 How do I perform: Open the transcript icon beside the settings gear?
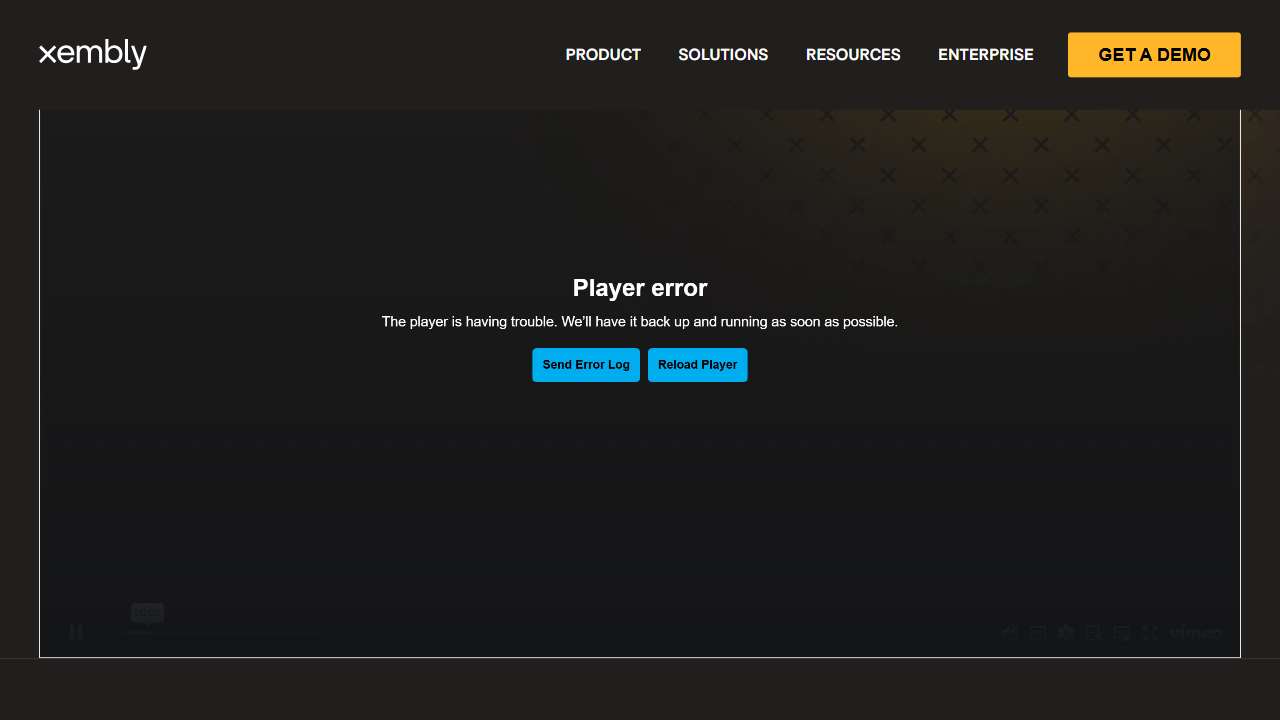tap(1094, 632)
